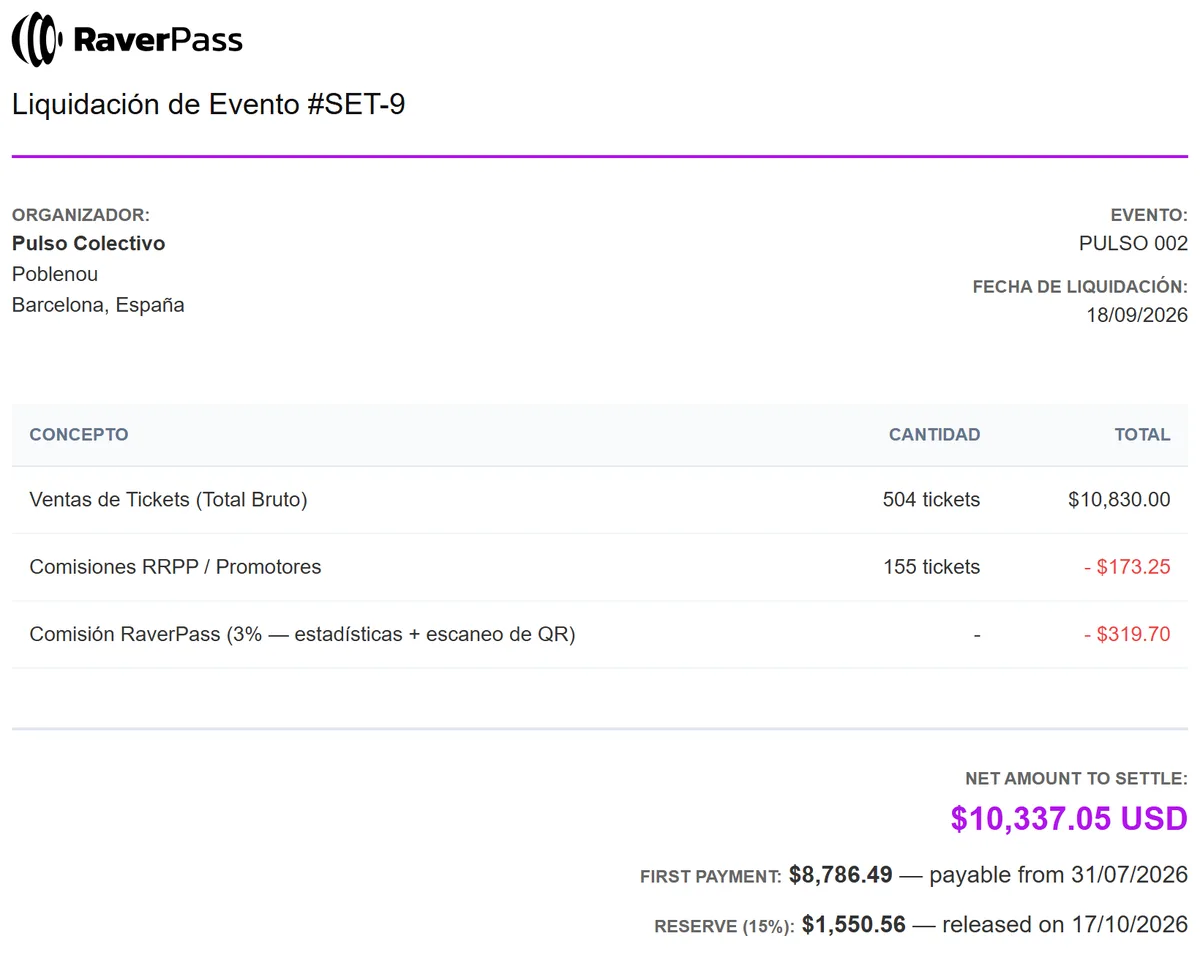Click the first payment amount $8,786.49
This screenshot has height=966, width=1200.
pos(840,875)
